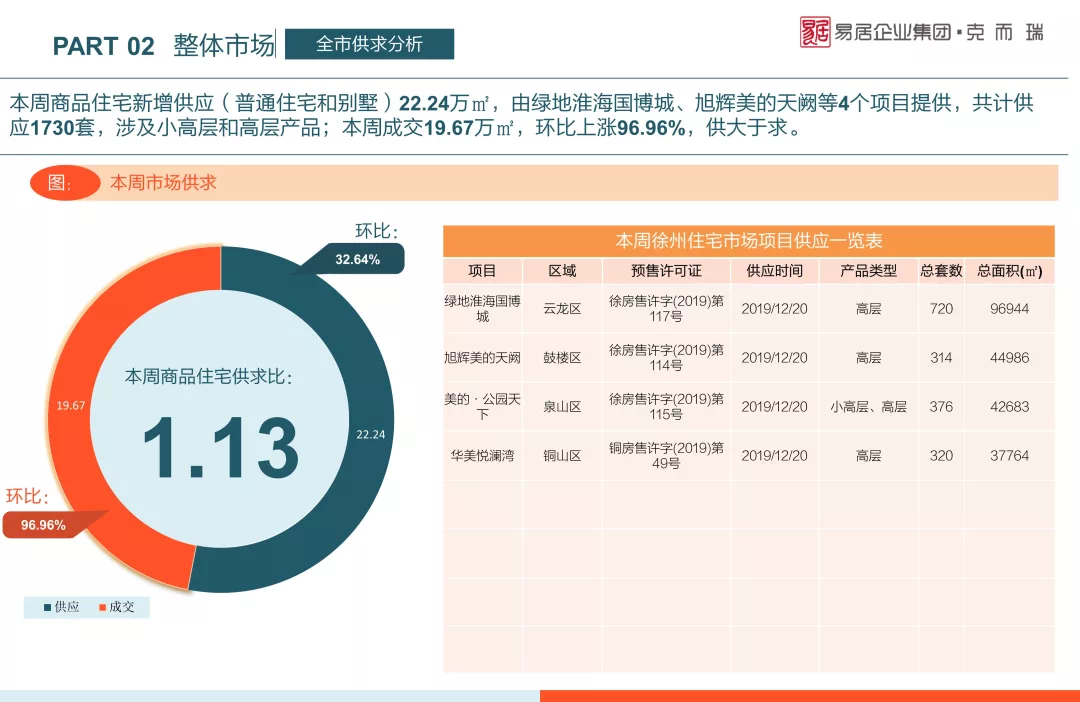Screen dimensions: 1080x702
Task: Click the 19.67 transaction ring label
Action: click(x=71, y=406)
